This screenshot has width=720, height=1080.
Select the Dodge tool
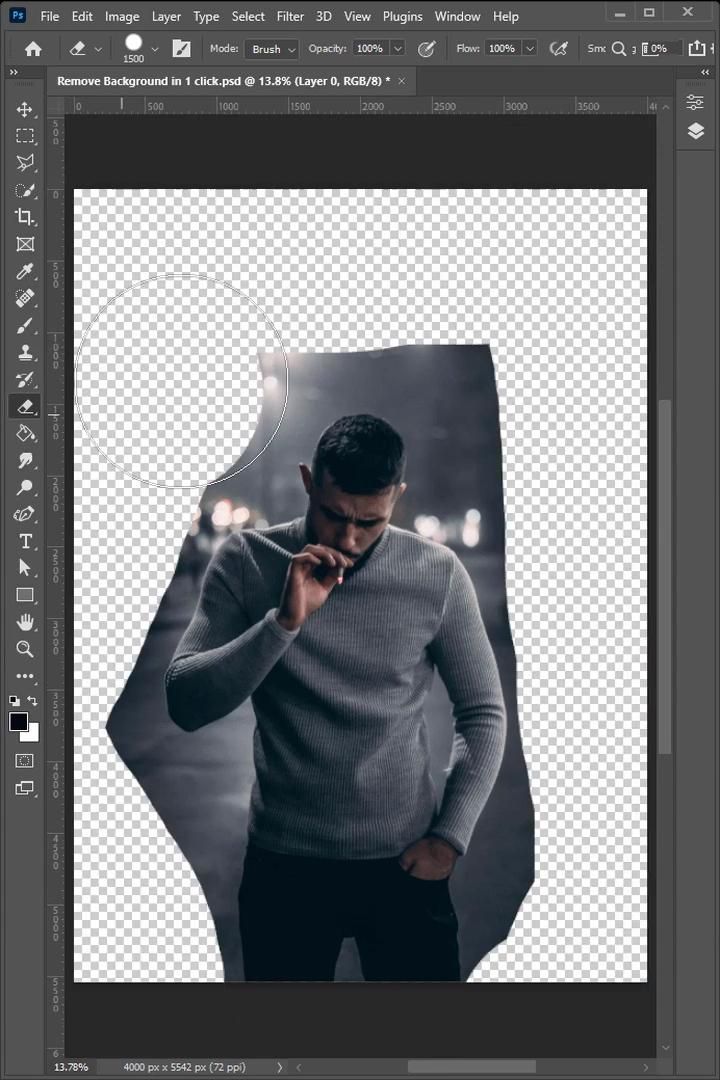[x=25, y=488]
